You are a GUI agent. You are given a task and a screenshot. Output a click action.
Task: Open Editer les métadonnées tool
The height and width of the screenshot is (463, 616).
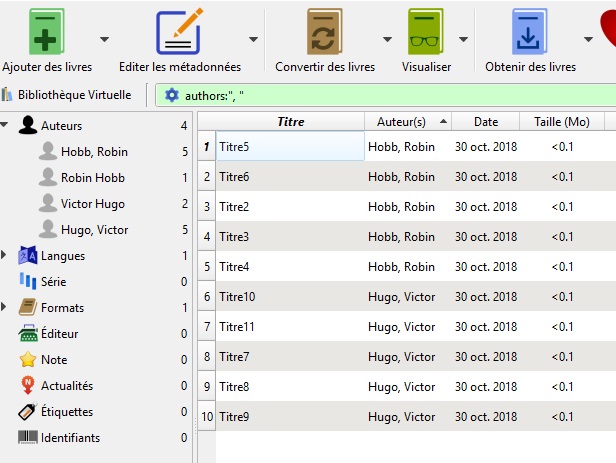(179, 33)
